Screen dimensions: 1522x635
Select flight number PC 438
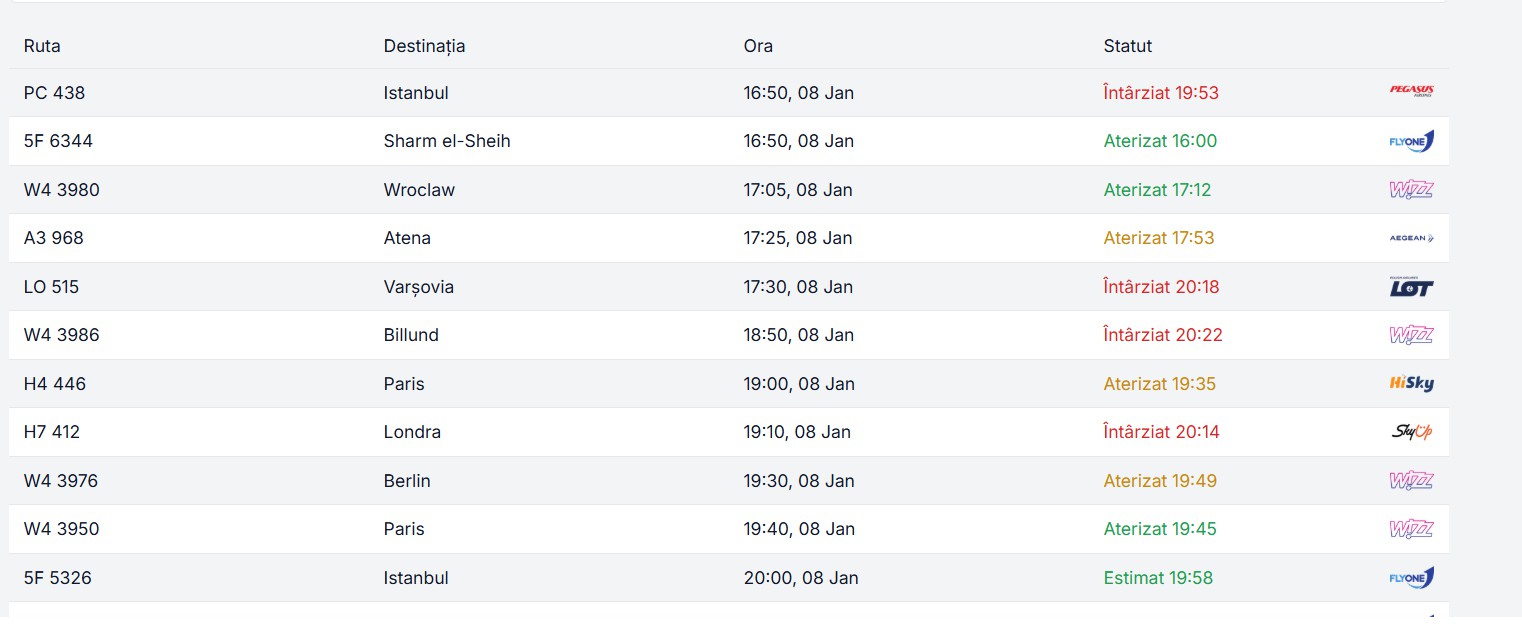[x=55, y=93]
